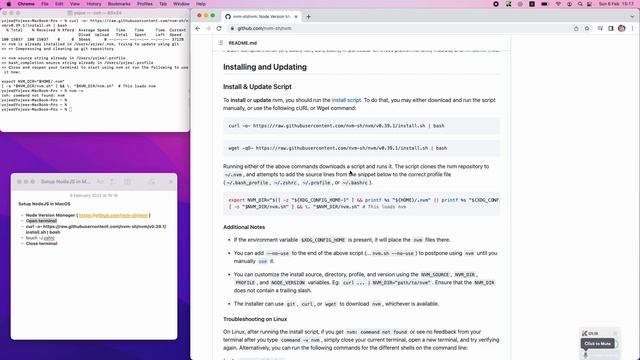Open media/photo button in Notes toolbar
This screenshot has width=640, height=360.
click(151, 182)
